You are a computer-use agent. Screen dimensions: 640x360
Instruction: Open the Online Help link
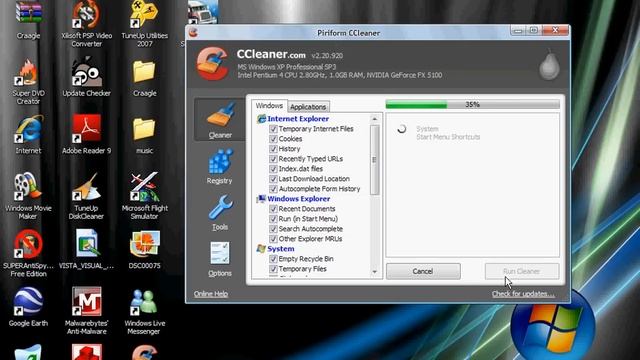211,294
